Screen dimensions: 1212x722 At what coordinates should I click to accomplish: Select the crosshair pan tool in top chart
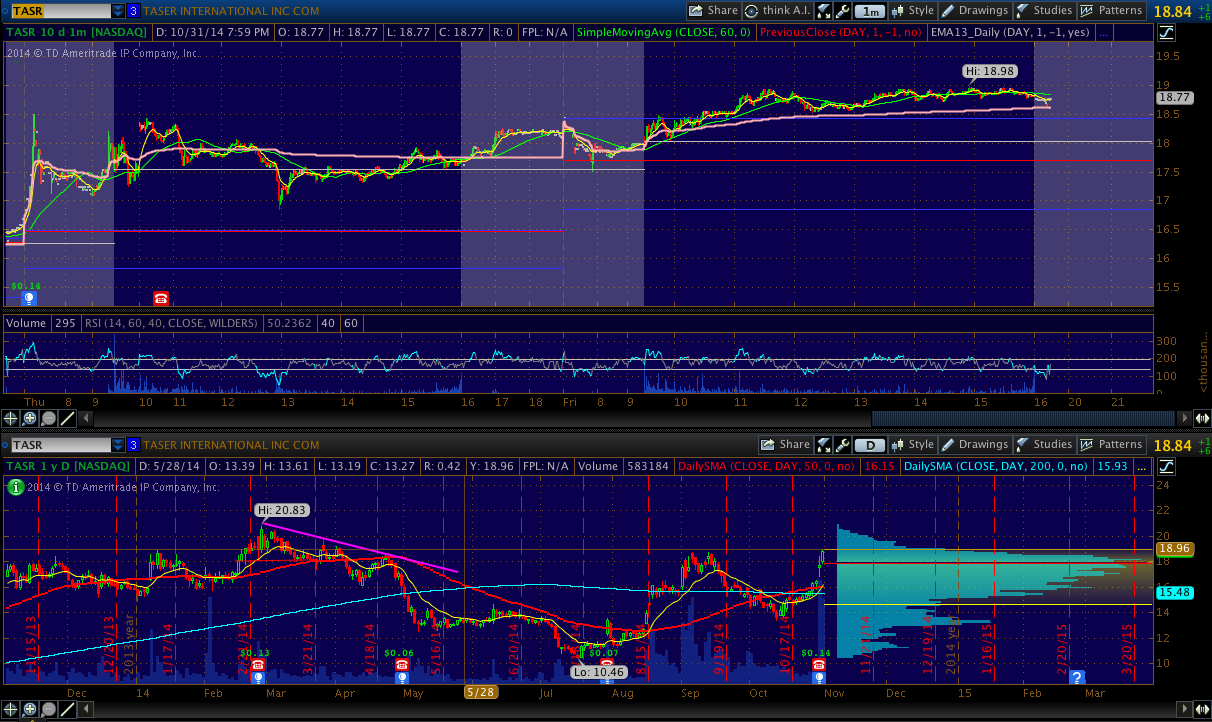click(x=11, y=419)
